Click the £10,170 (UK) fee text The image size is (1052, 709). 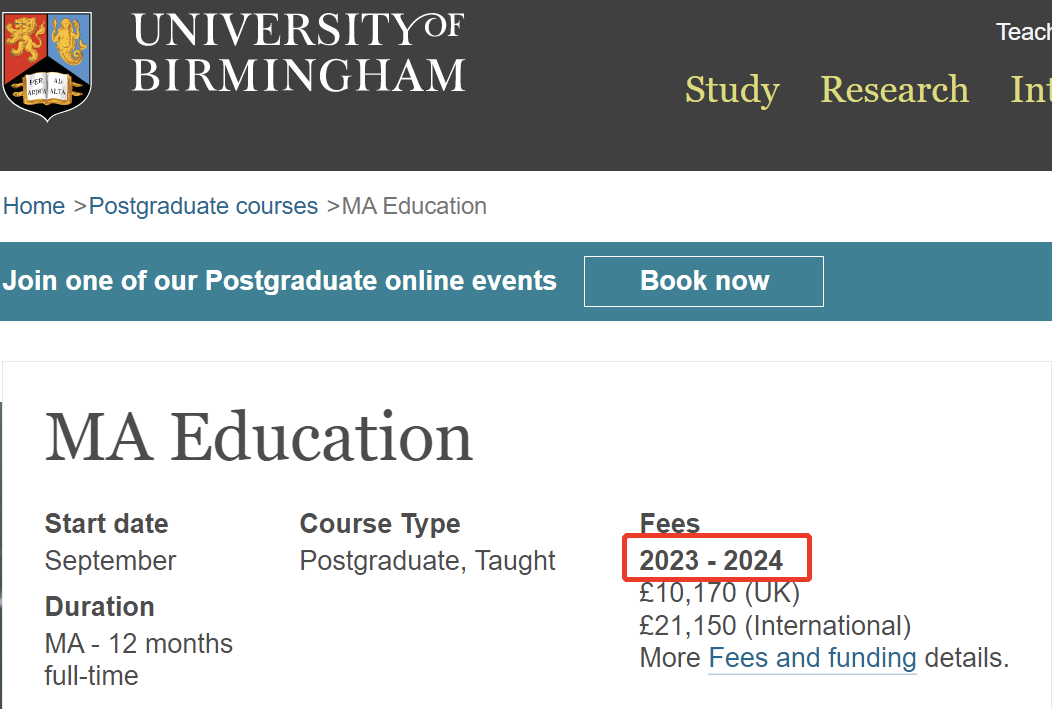click(719, 593)
